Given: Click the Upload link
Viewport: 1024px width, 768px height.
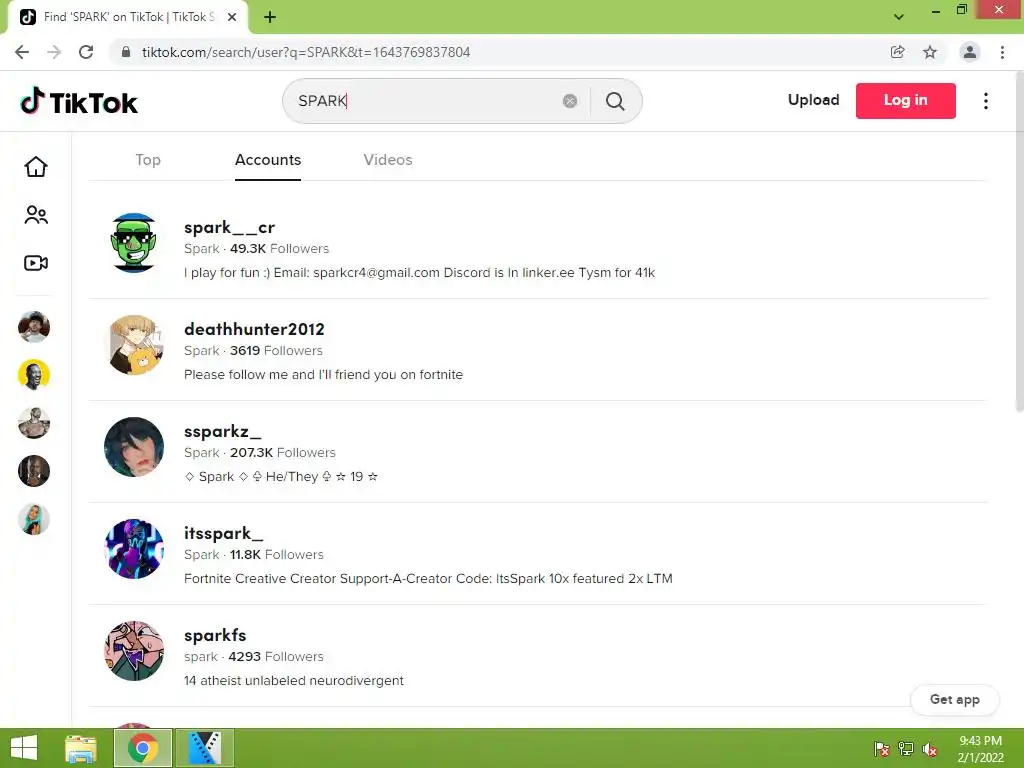Looking at the screenshot, I should [x=814, y=100].
